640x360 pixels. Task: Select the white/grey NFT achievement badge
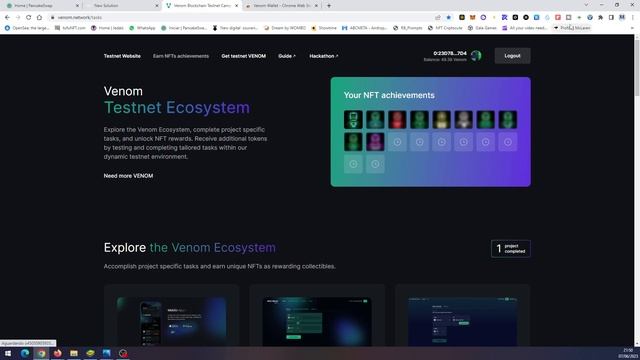463,120
